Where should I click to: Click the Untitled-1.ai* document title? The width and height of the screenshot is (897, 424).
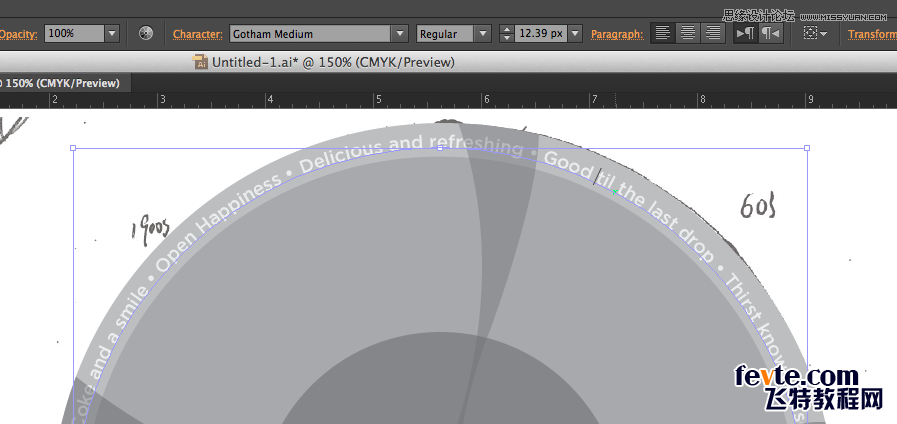click(255, 62)
